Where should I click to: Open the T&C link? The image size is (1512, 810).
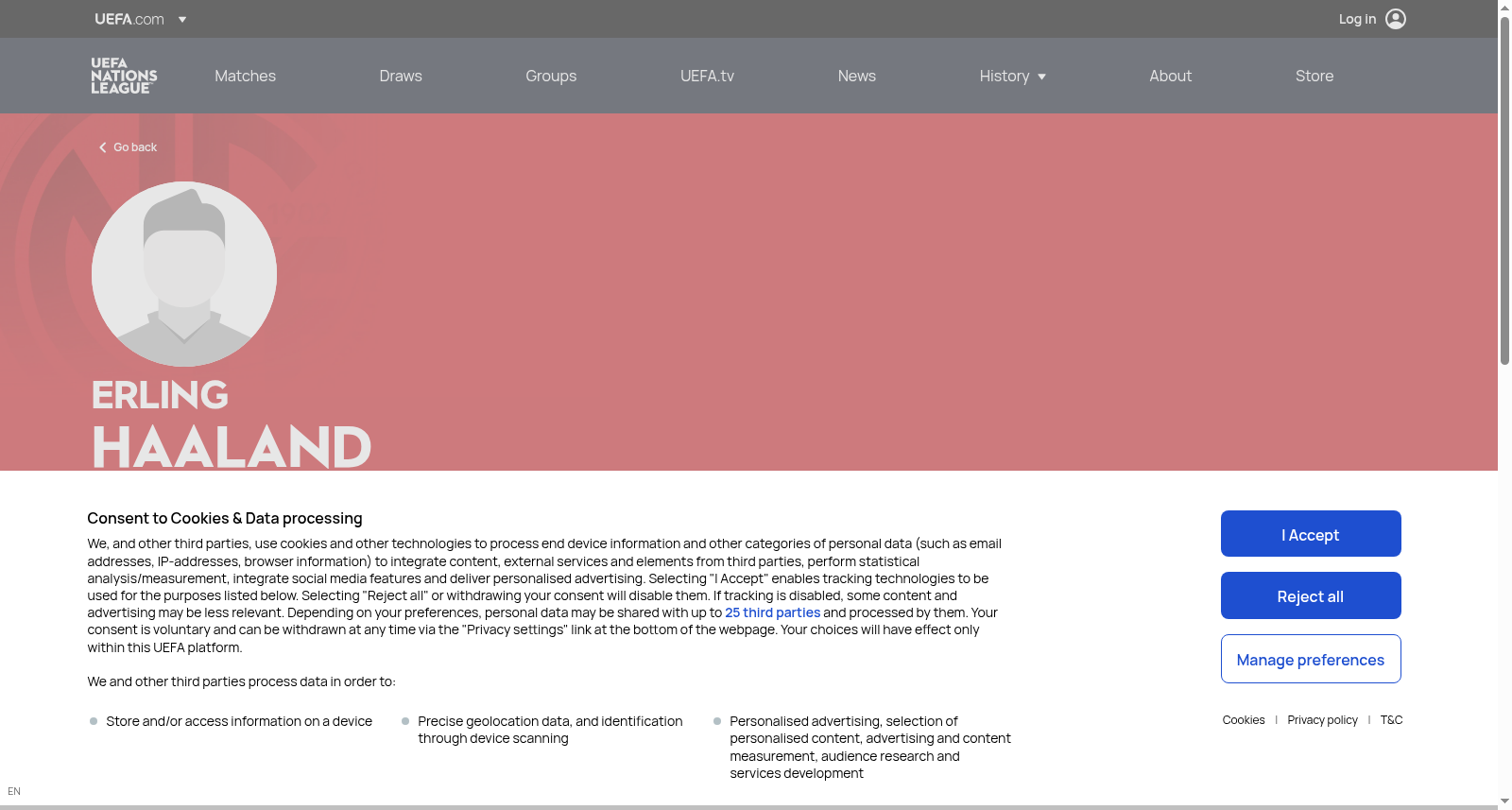(x=1391, y=720)
